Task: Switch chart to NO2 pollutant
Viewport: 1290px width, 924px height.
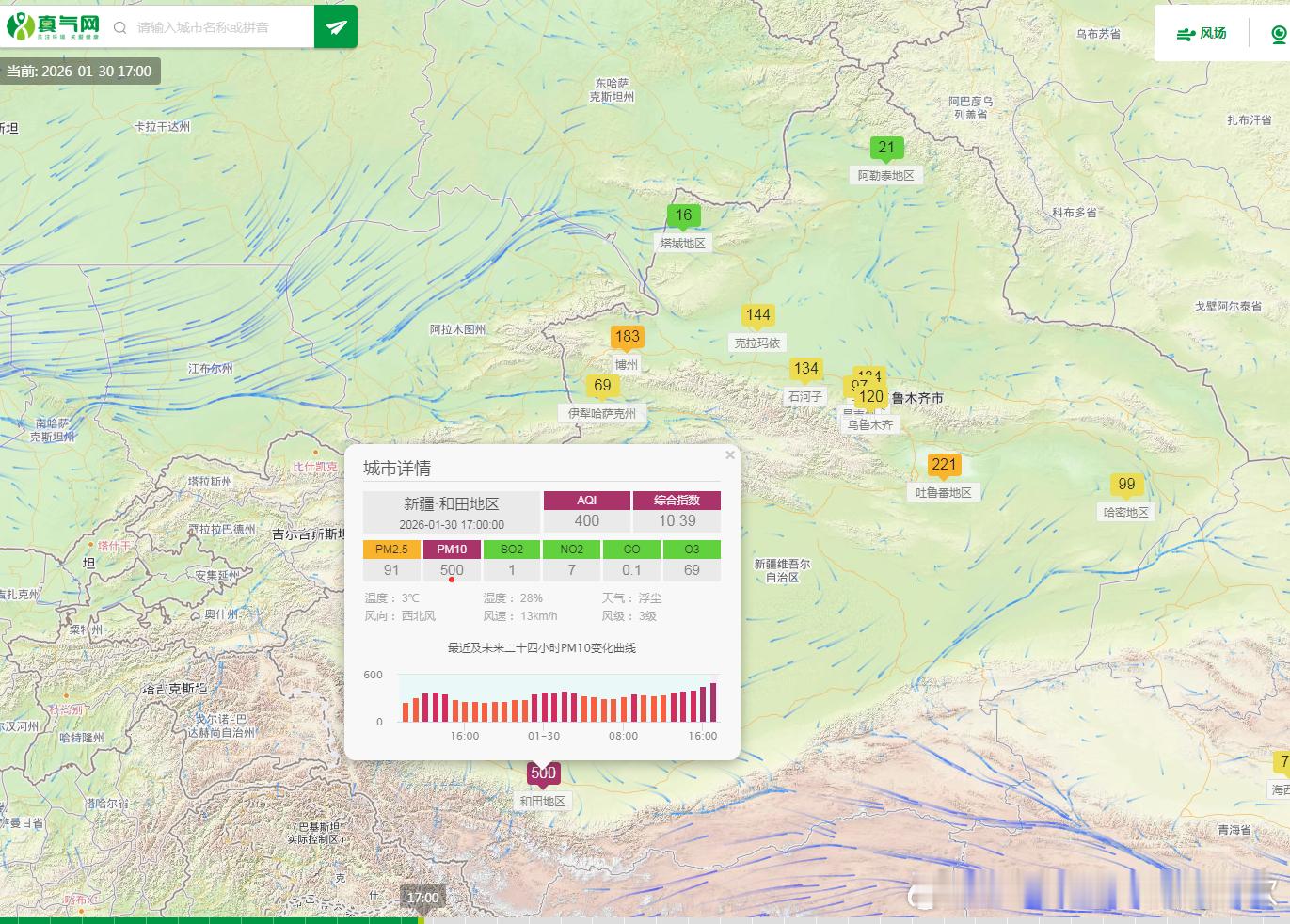Action: click(x=571, y=549)
